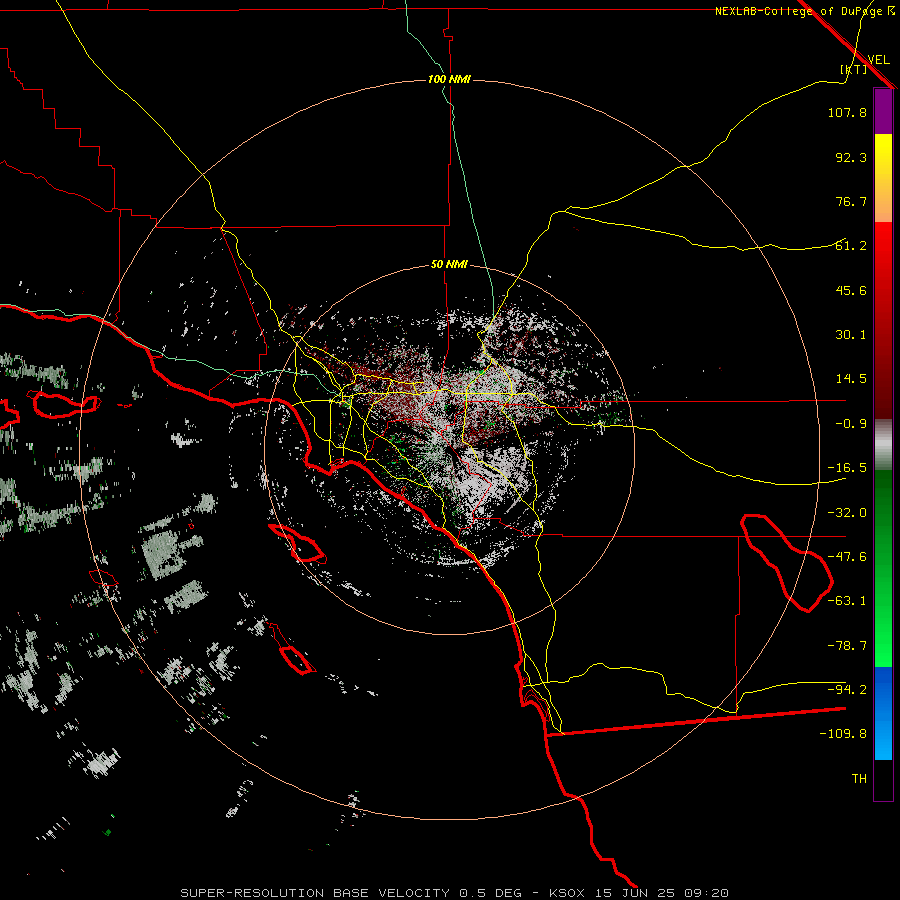The image size is (900, 900).
Task: Click the yellow-orange segment of velocity color bar
Action: 883,178
